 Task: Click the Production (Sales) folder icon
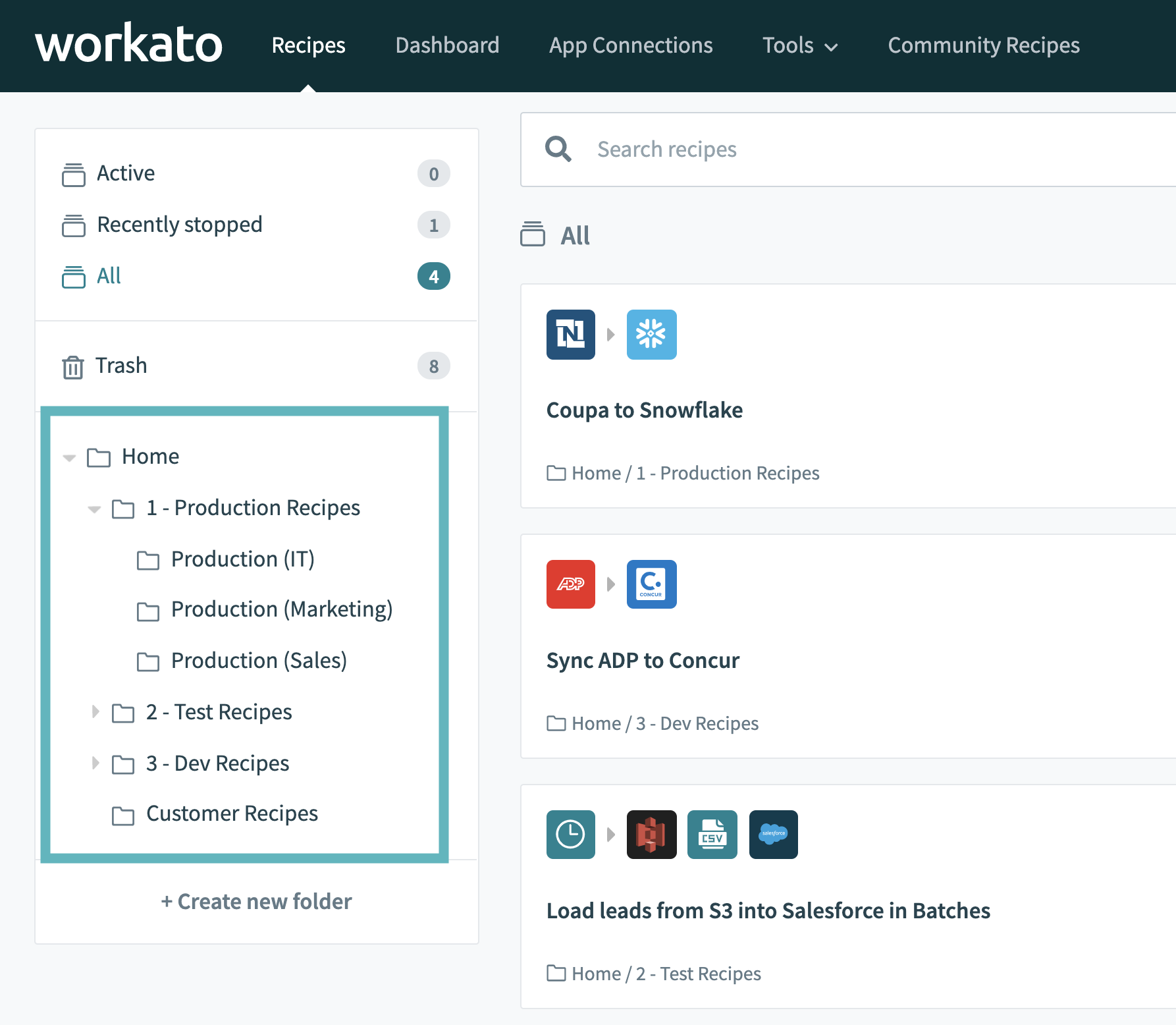148,662
